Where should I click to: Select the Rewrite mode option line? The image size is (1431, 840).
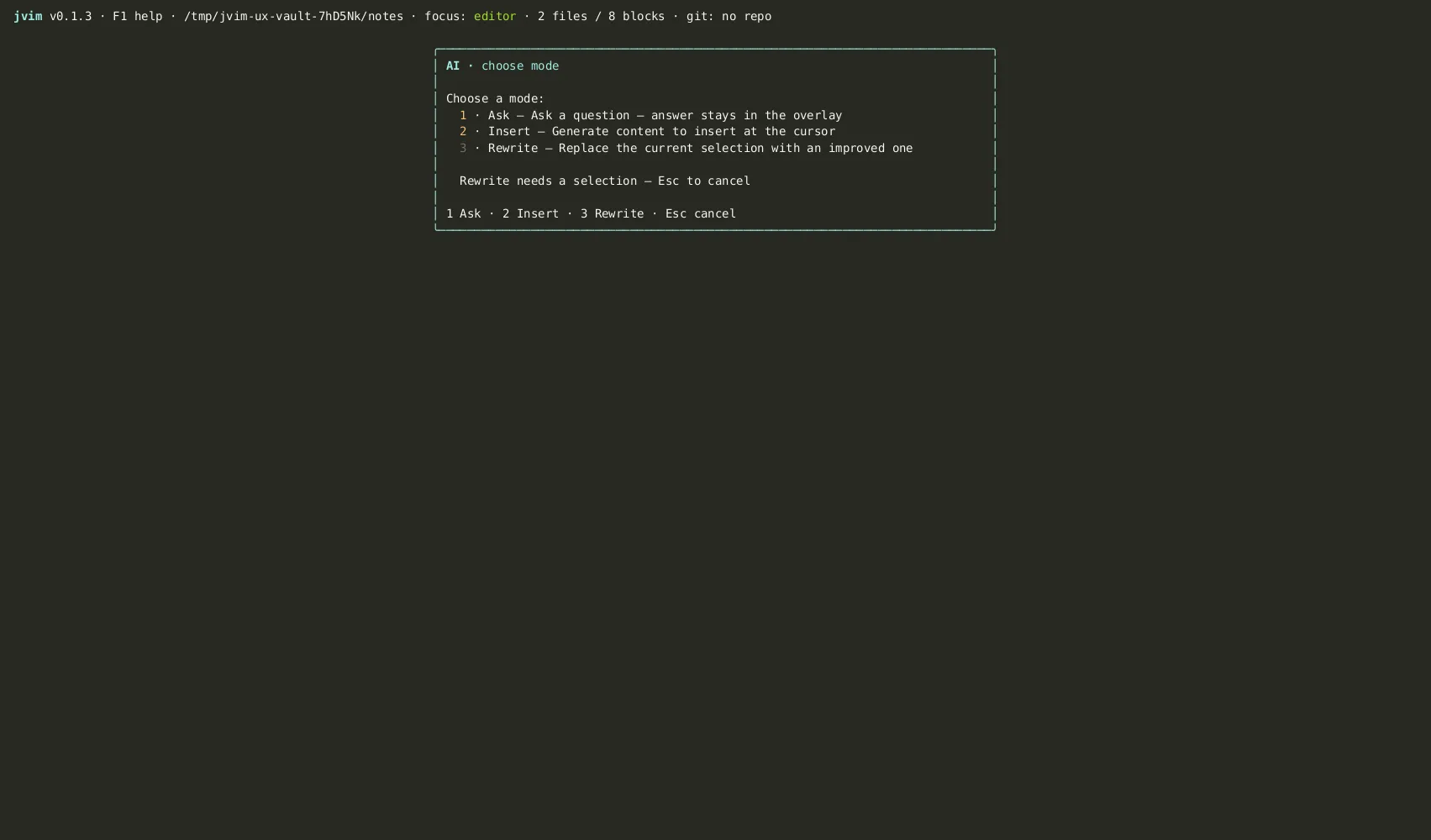pos(686,148)
